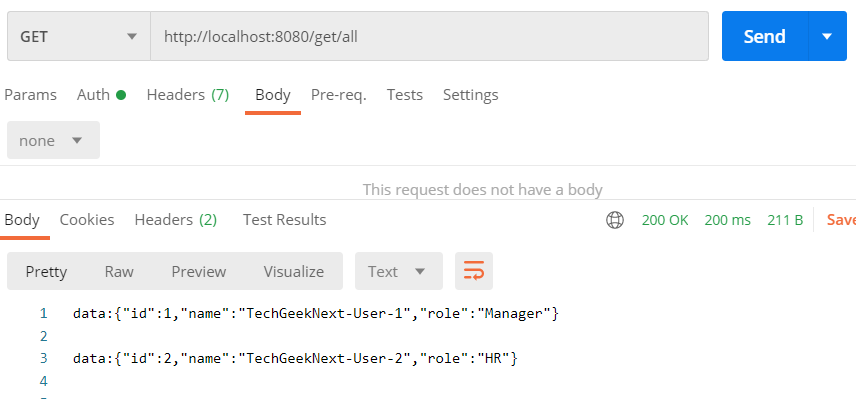Open the Text format dropdown
The image size is (856, 399).
coord(399,271)
